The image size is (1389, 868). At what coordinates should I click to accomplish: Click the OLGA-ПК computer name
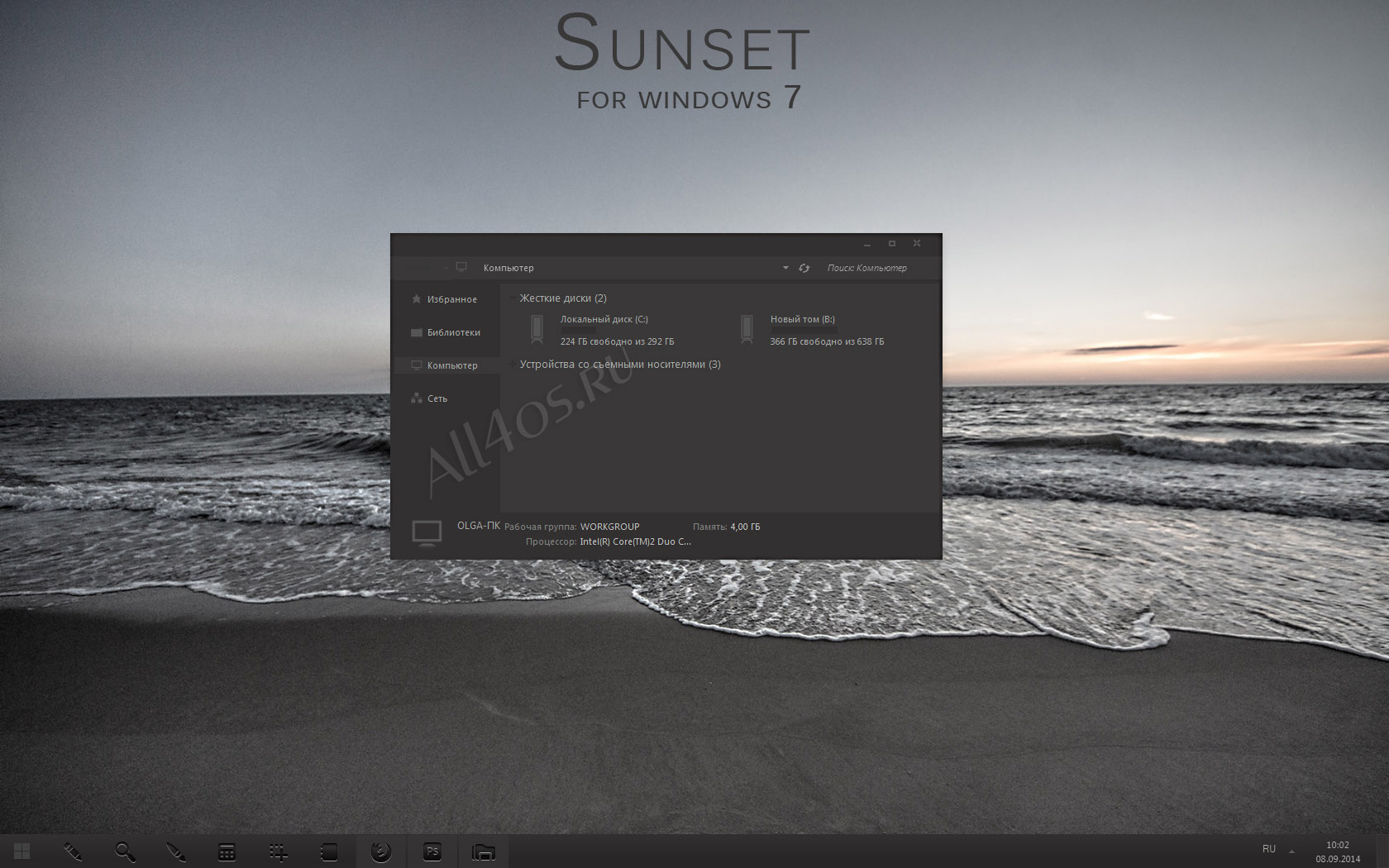tap(479, 526)
